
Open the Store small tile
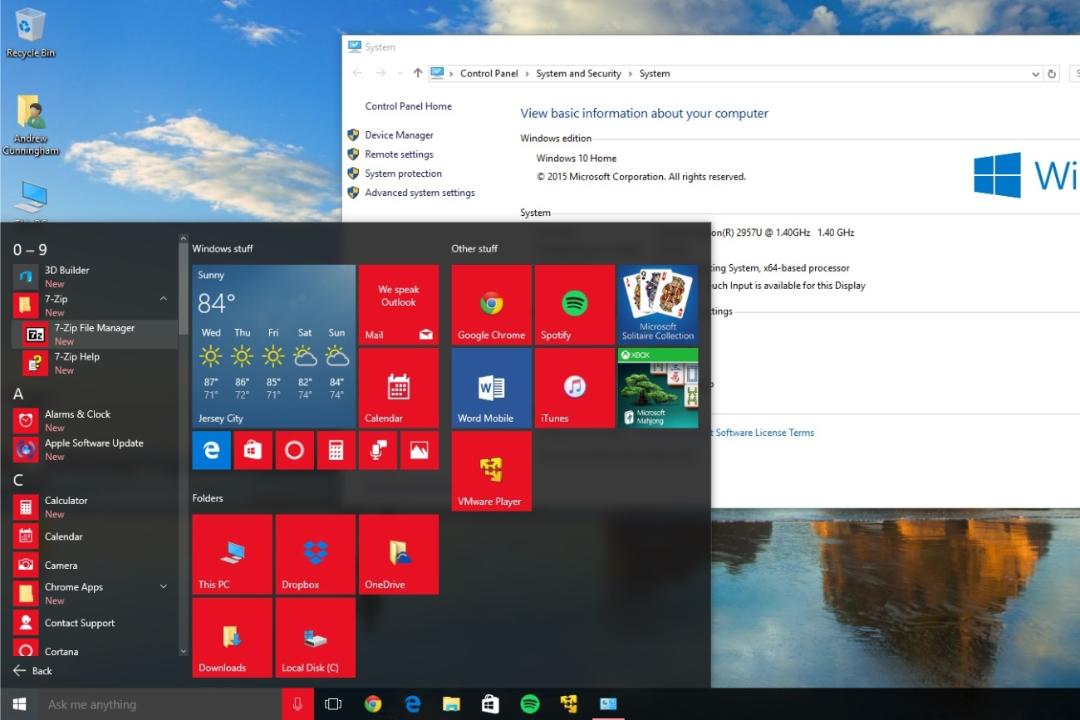253,451
